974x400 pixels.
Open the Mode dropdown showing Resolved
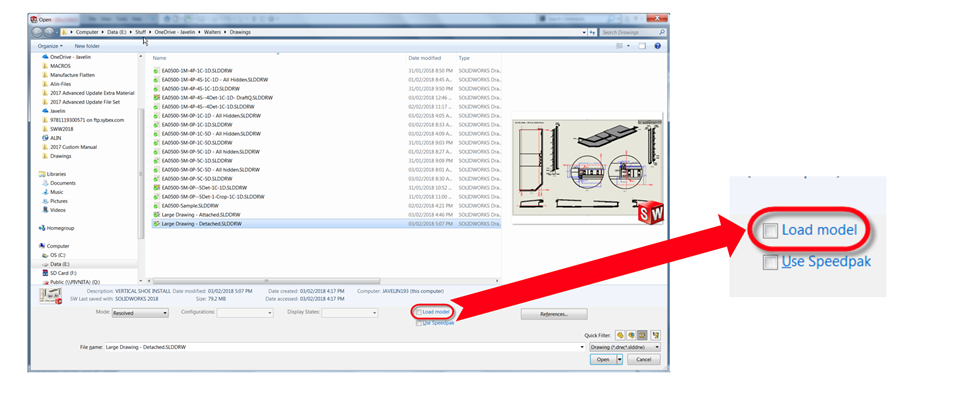pyautogui.click(x=140, y=313)
